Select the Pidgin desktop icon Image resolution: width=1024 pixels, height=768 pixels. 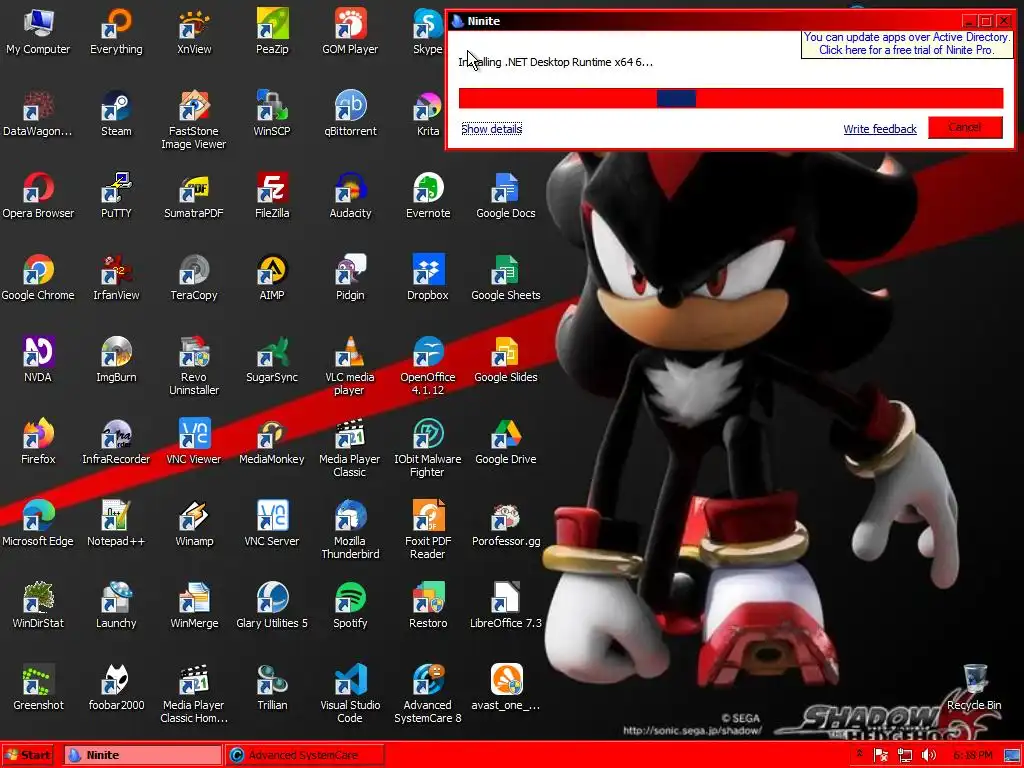pos(350,278)
